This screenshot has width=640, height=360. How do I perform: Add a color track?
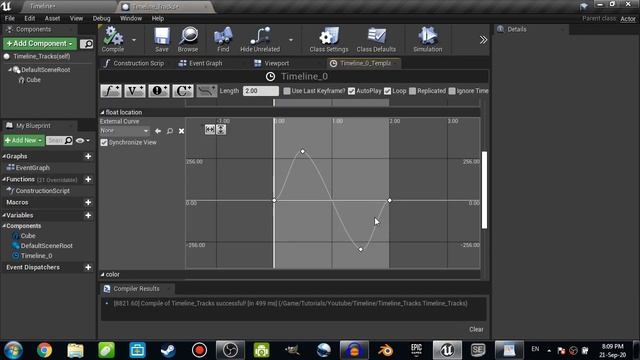pyautogui.click(x=182, y=91)
